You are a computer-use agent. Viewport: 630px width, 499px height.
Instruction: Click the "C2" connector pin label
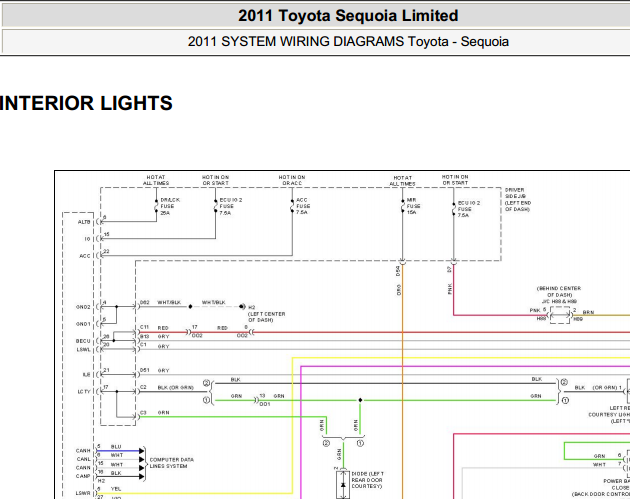(143, 387)
